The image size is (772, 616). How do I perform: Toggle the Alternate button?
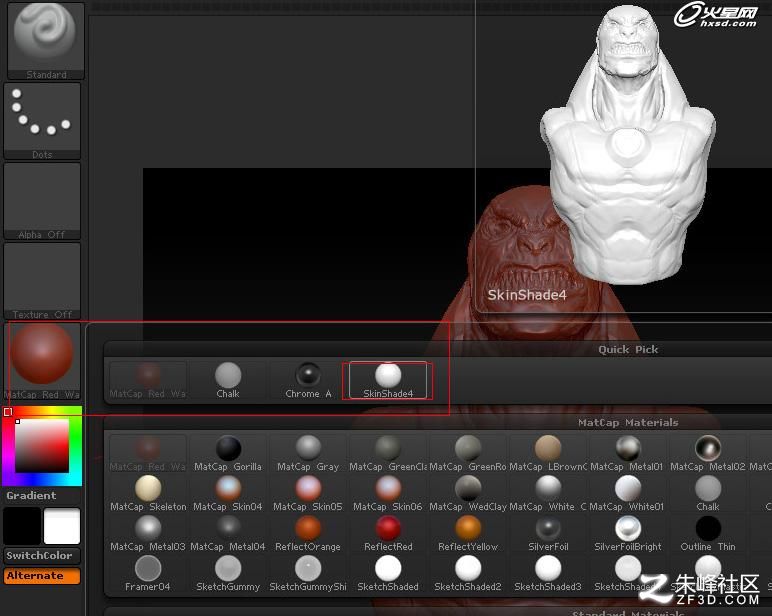42,576
